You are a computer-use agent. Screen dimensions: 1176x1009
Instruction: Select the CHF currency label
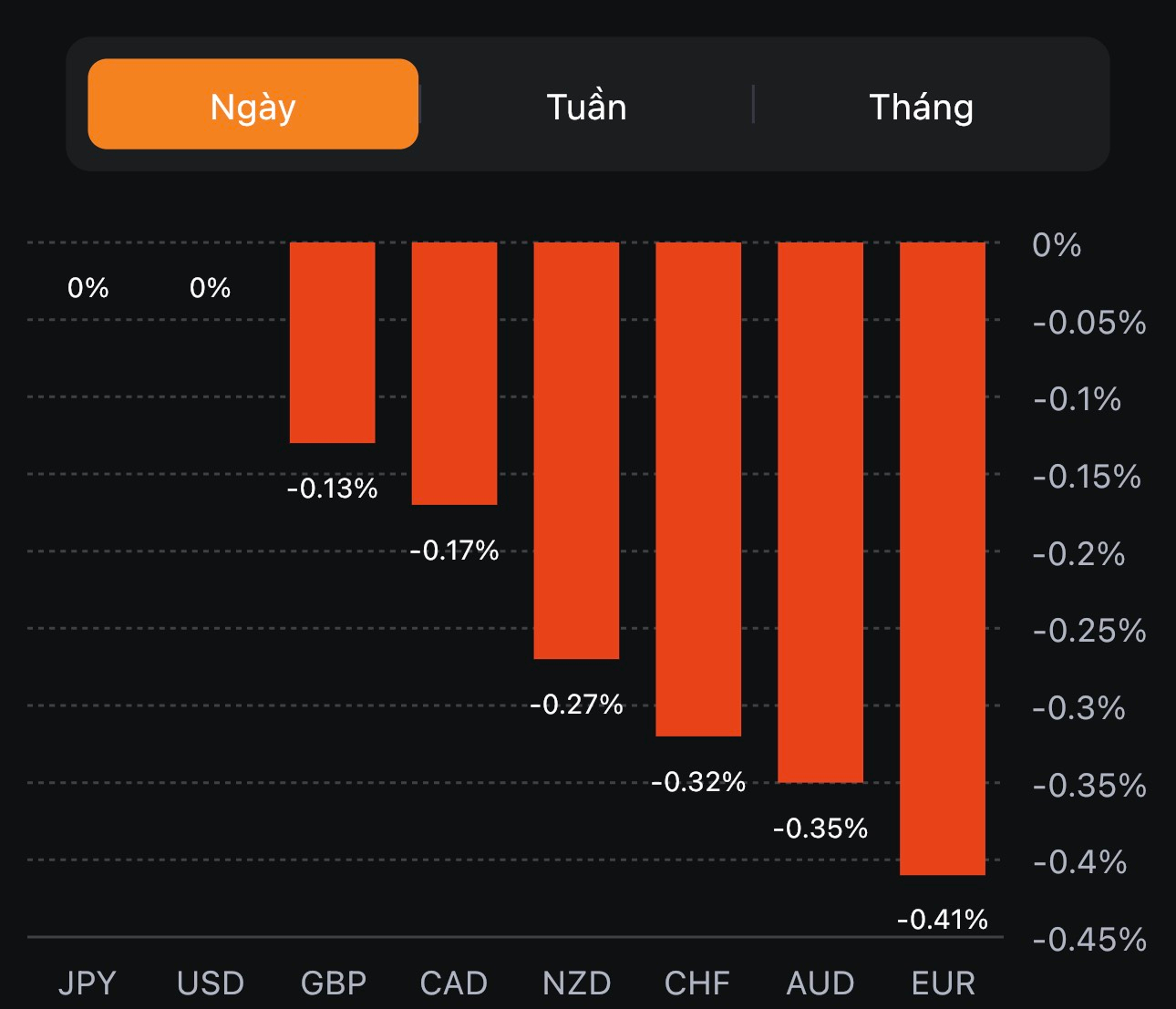[x=697, y=983]
